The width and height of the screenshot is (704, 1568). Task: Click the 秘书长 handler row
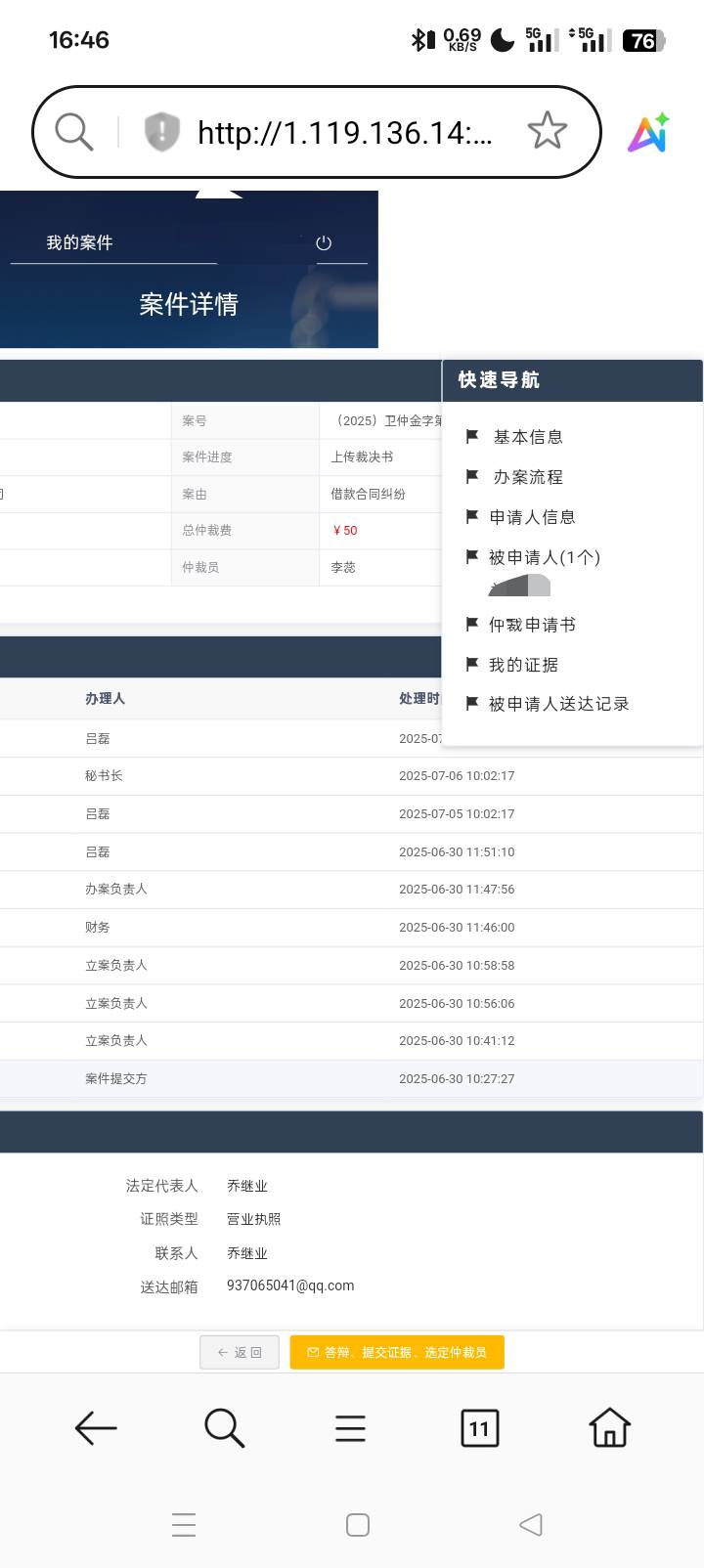(352, 776)
